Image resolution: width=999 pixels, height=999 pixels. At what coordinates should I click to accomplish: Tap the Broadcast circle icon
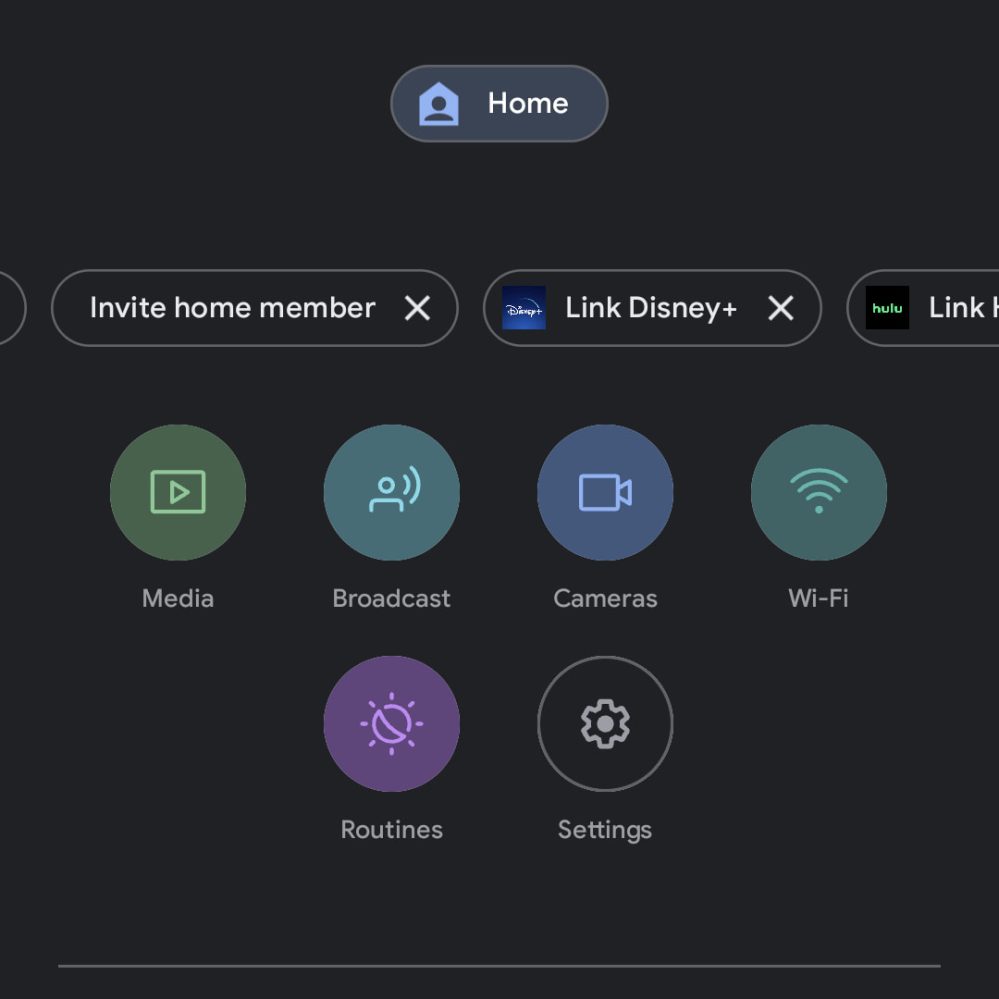coord(391,492)
